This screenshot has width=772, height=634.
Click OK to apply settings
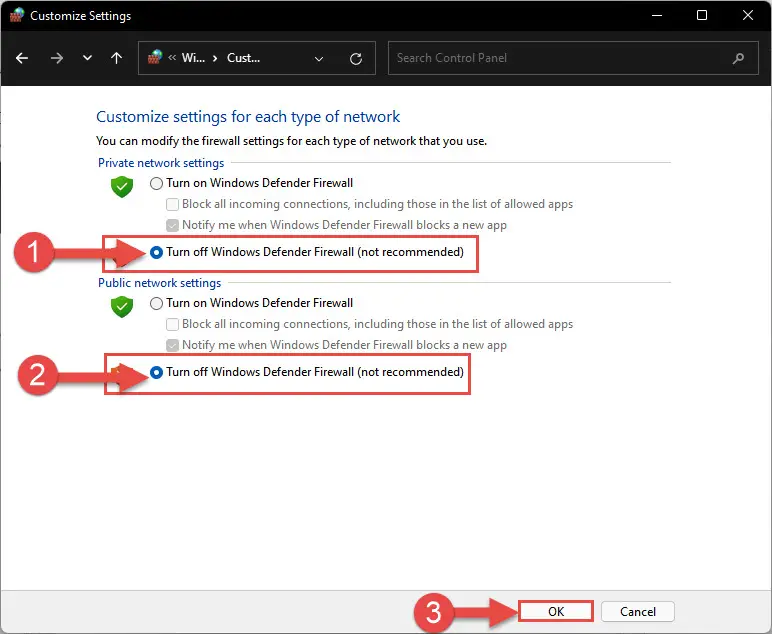tap(556, 611)
